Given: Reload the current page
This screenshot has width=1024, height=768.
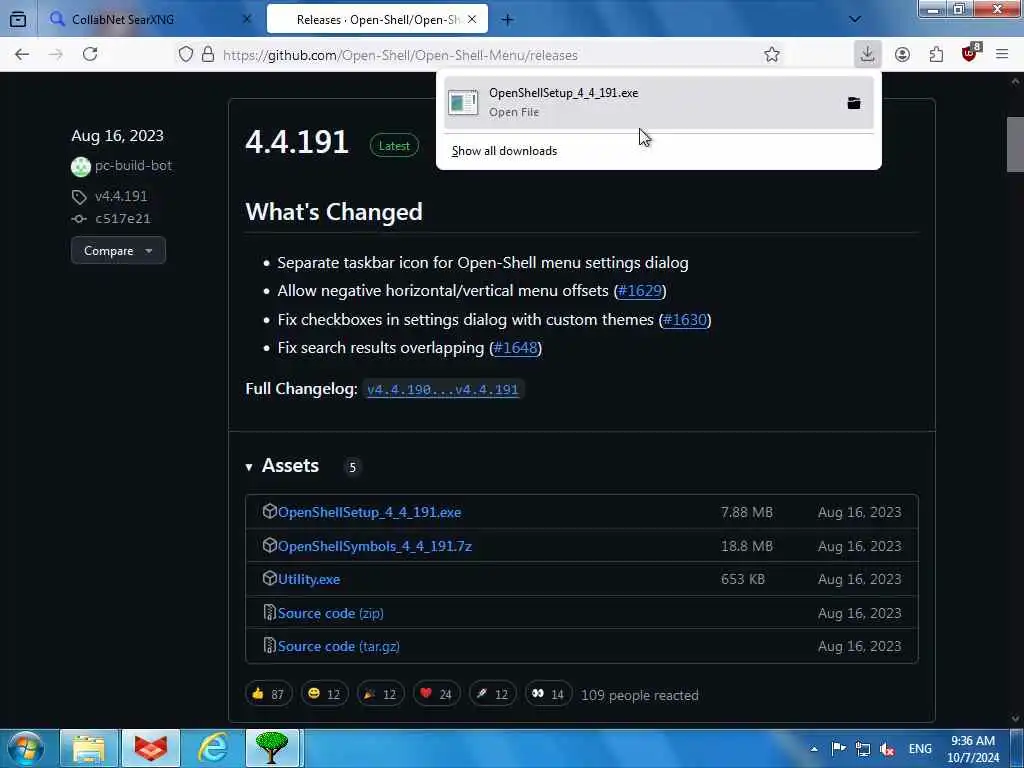Looking at the screenshot, I should click(90, 54).
